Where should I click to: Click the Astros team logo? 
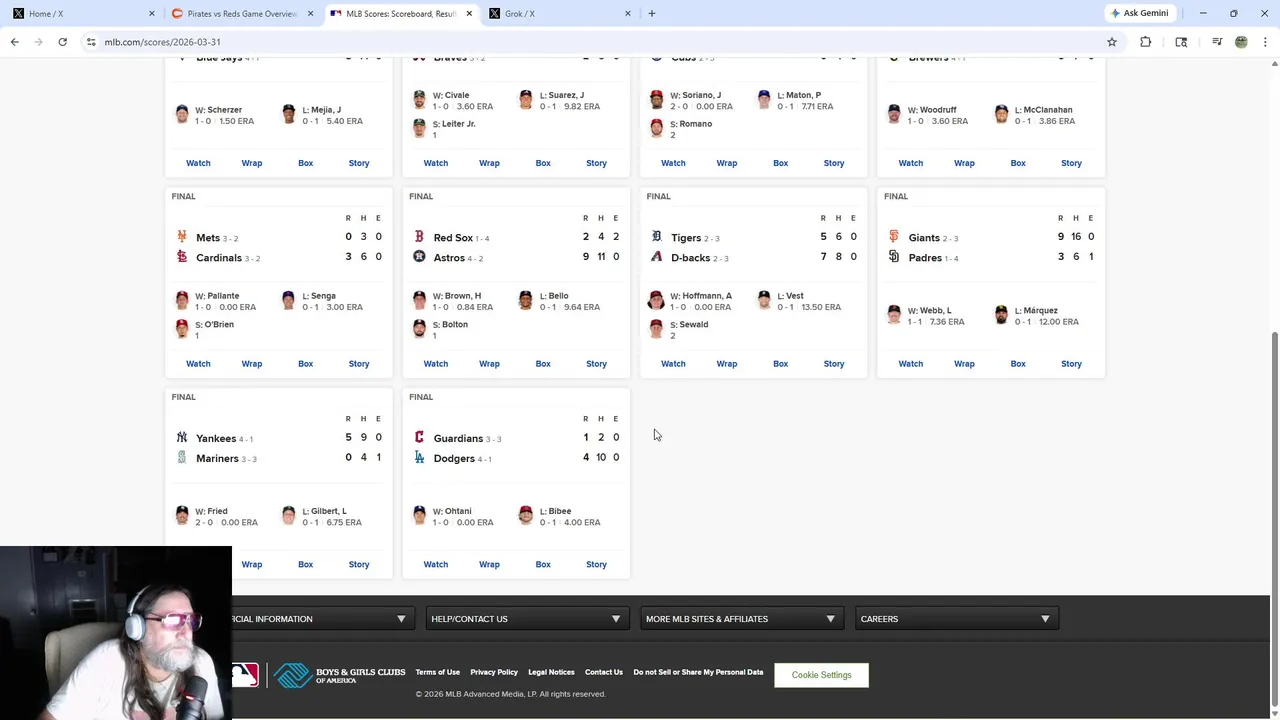419,257
